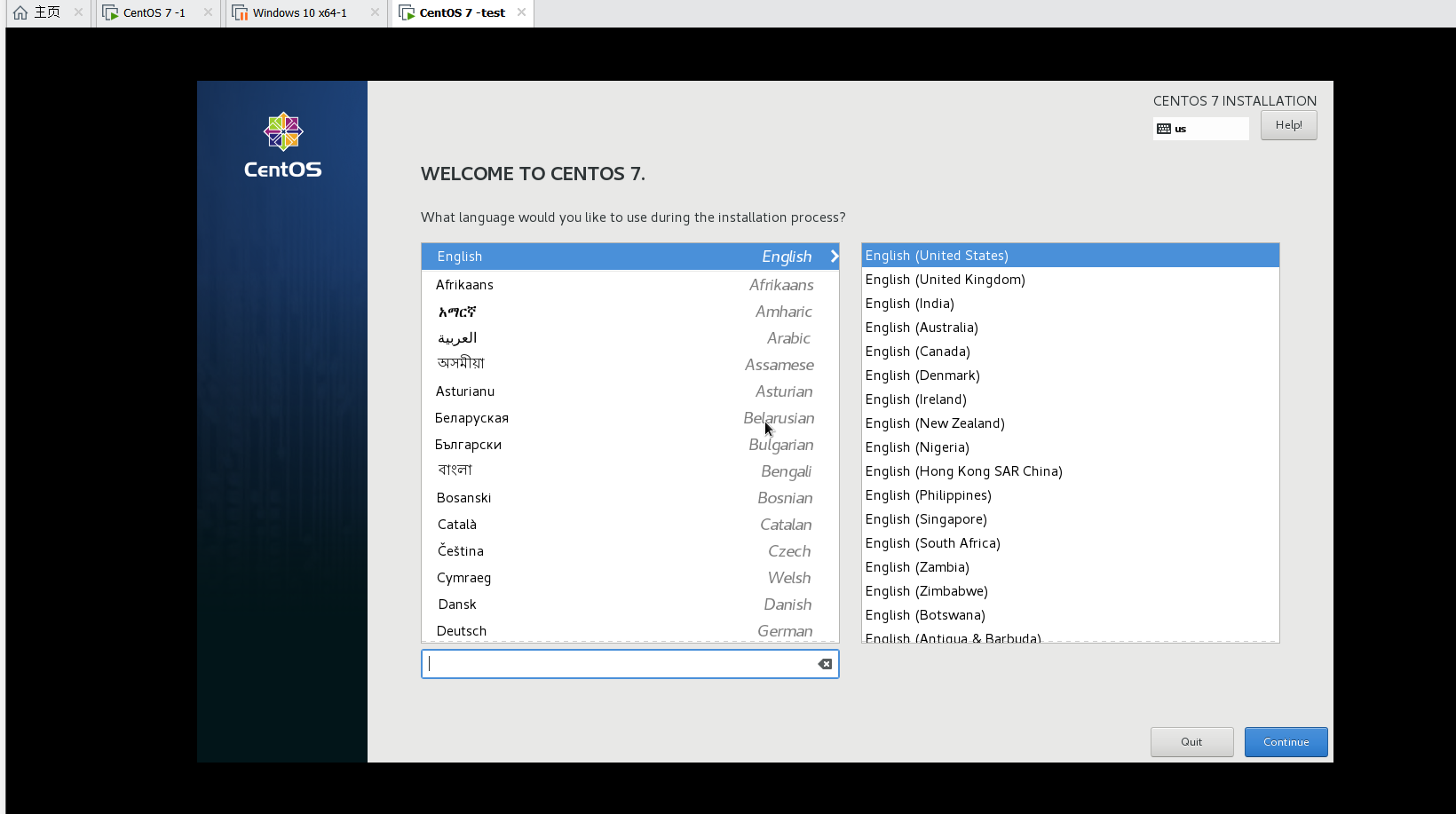Select English (Canada) locale
This screenshot has width=1456, height=814.
click(1070, 352)
